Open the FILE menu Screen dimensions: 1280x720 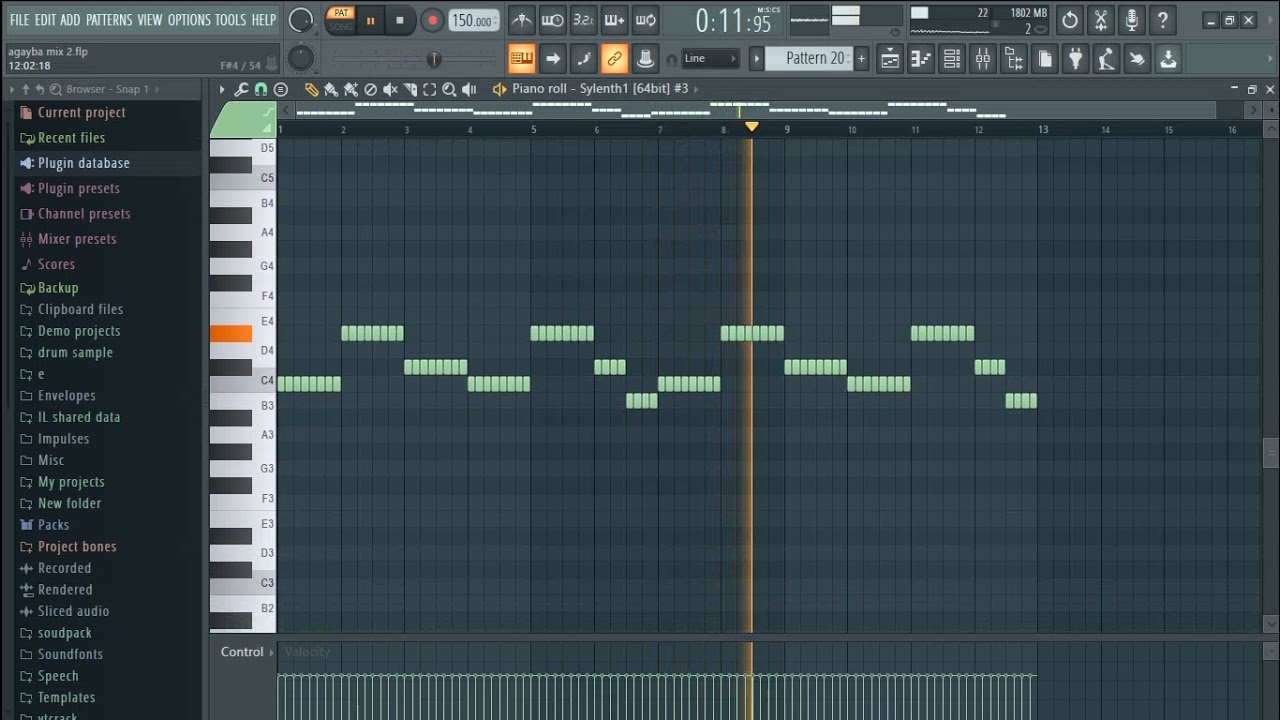click(19, 20)
